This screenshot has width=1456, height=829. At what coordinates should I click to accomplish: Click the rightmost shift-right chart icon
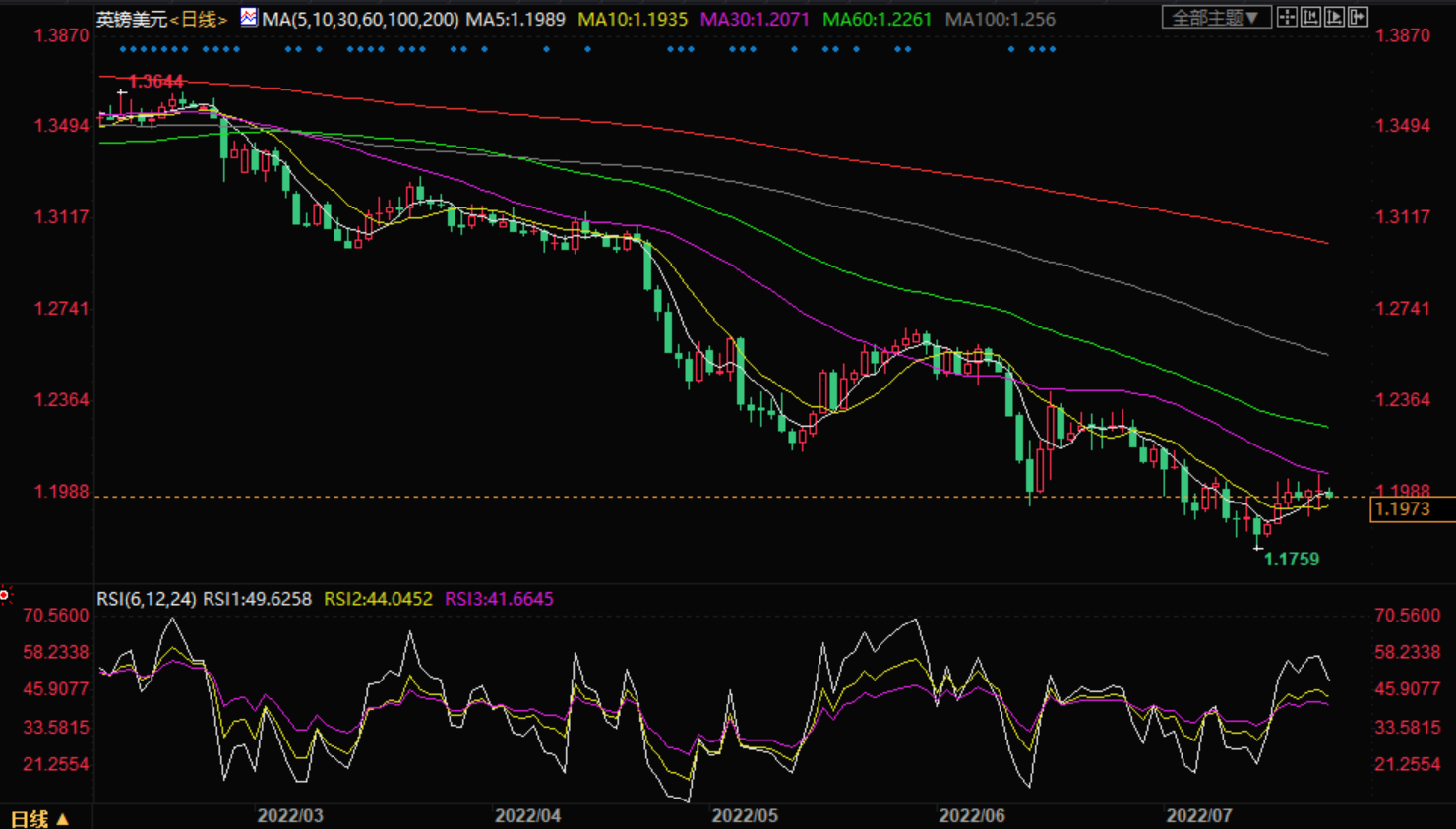(1358, 18)
